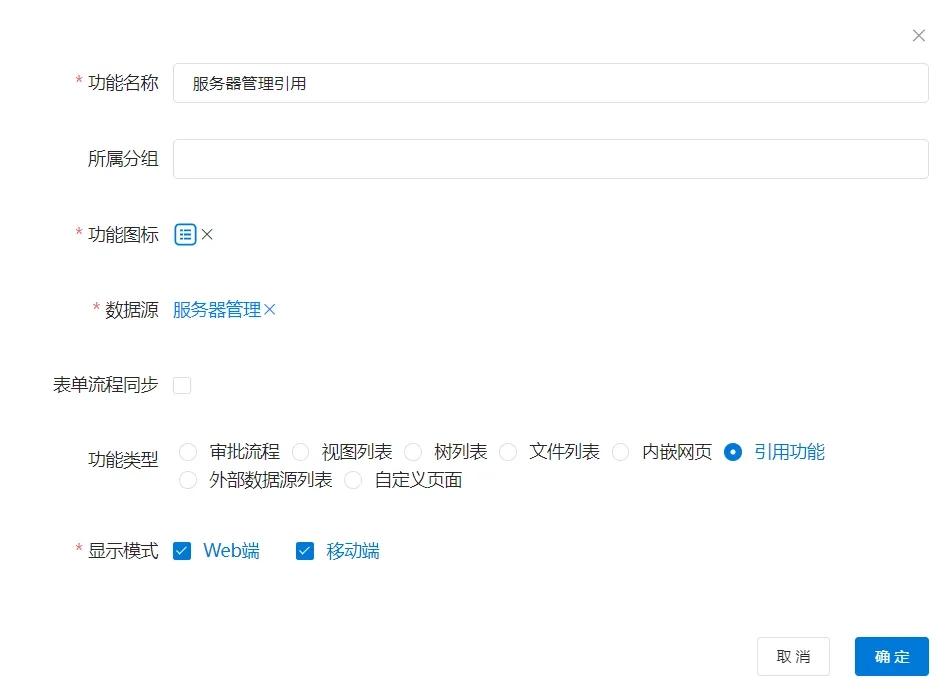The width and height of the screenshot is (947, 697).
Task: Choose the 文件列表 radio option
Action: 508,452
